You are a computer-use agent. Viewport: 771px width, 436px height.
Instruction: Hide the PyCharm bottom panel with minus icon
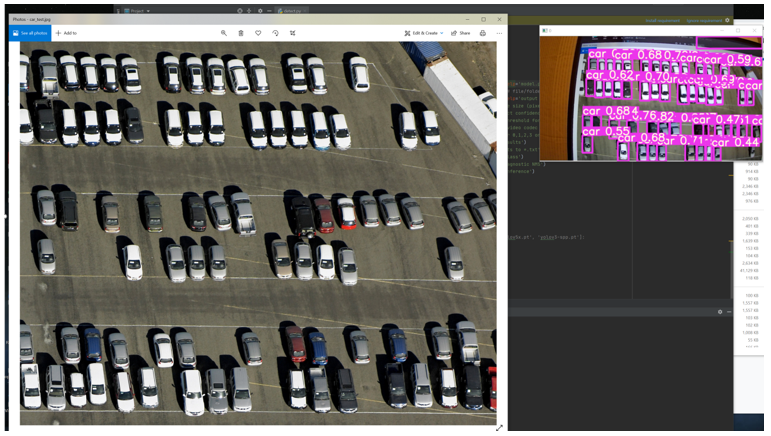[x=729, y=312]
